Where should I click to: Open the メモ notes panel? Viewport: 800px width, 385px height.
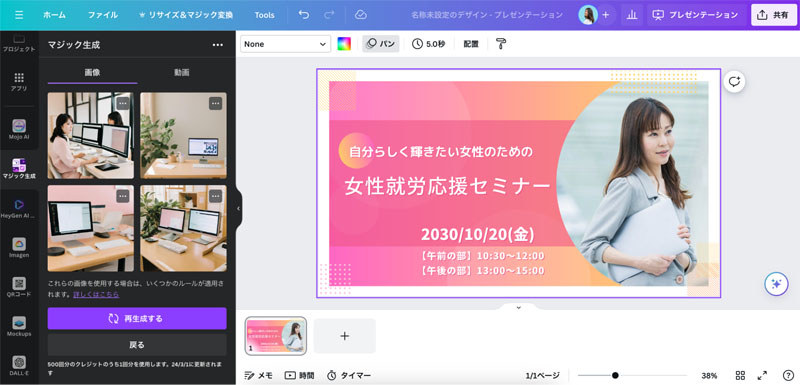point(258,375)
